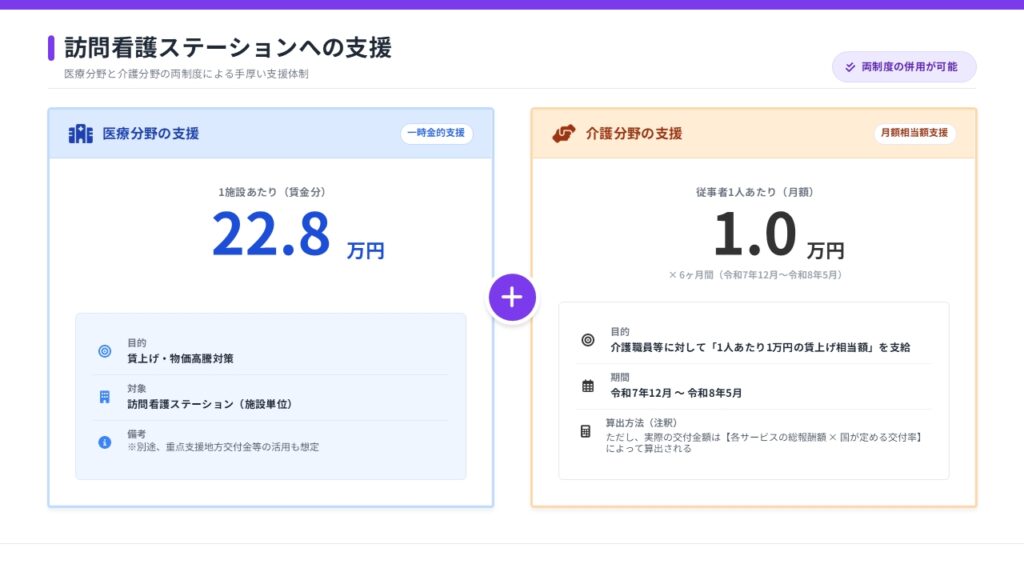Select the 介護分野の支援 header
Image resolution: width=1024 pixels, height=576 pixels.
click(634, 134)
